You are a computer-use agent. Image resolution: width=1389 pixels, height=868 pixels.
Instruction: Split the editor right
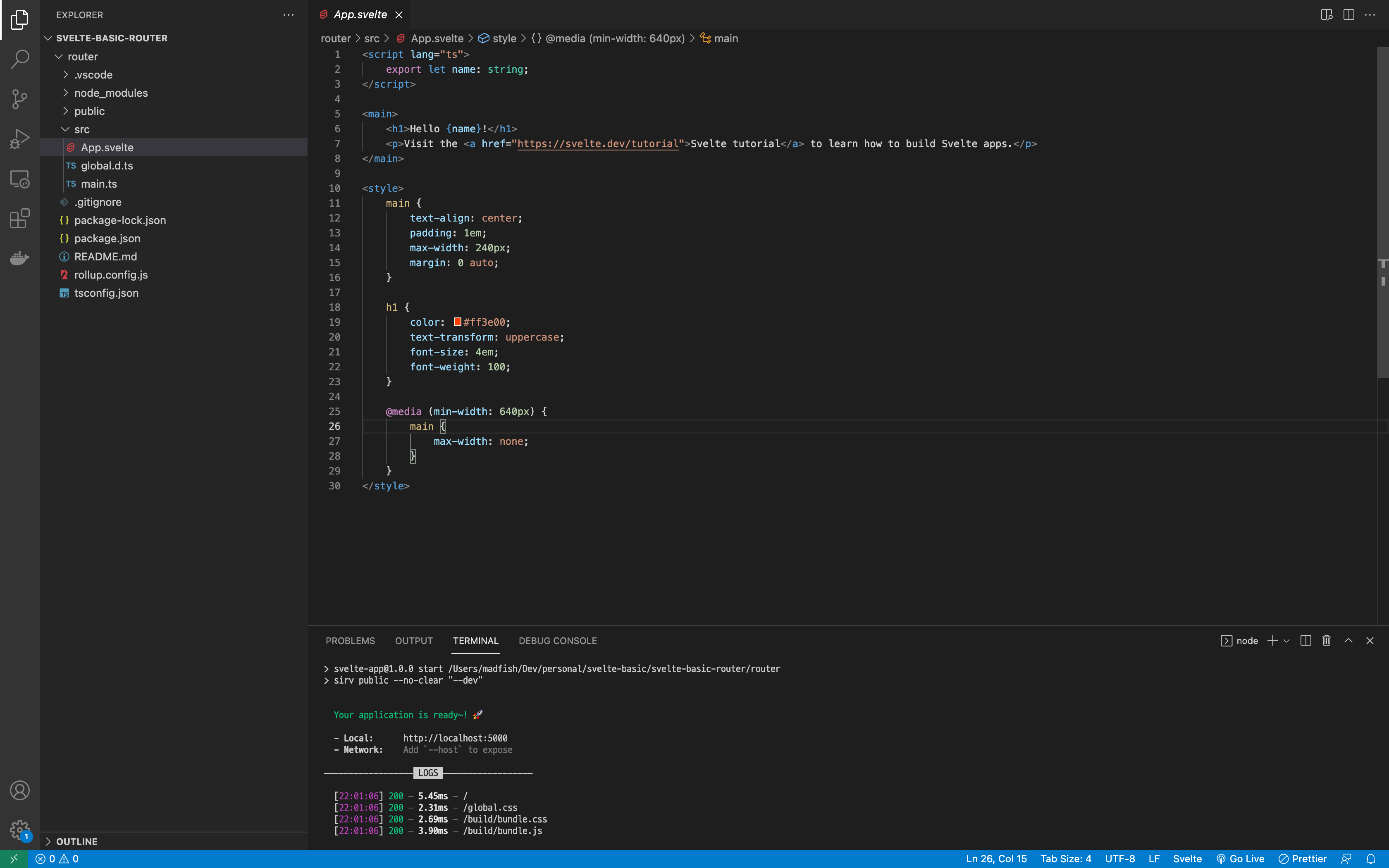(x=1348, y=15)
